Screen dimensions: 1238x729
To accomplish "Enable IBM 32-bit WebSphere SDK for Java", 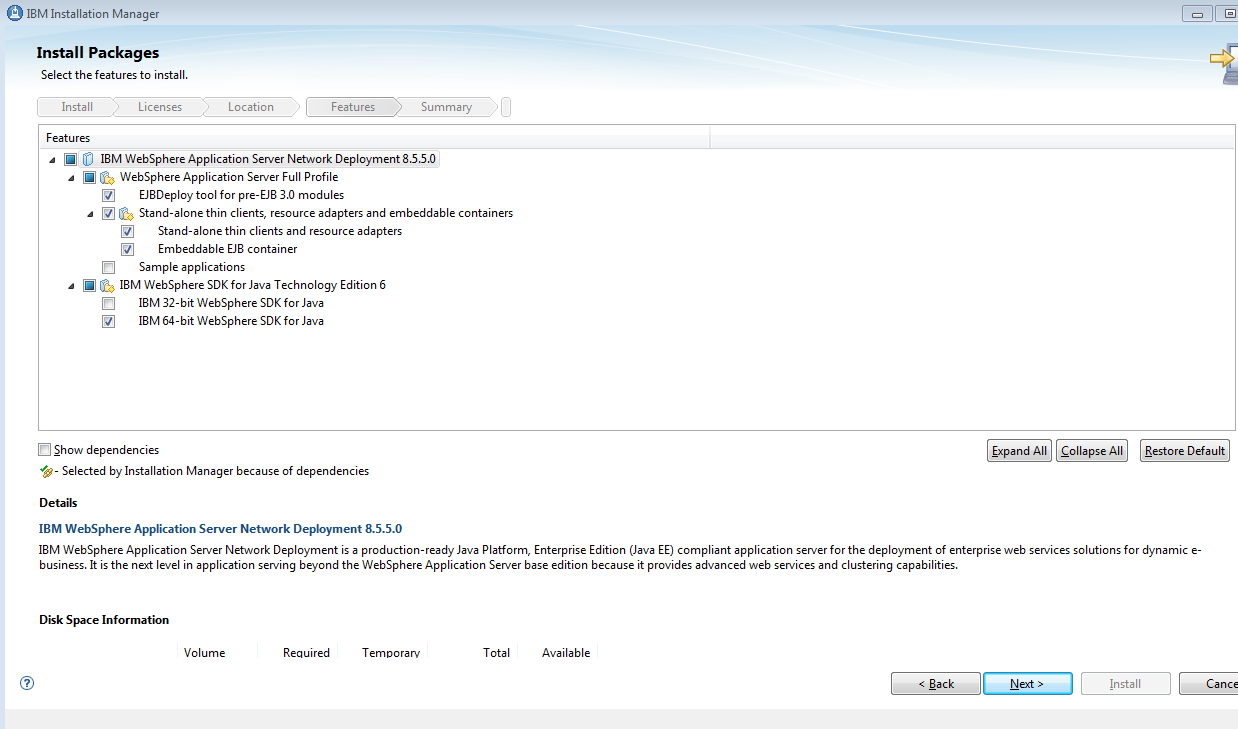I will (108, 303).
